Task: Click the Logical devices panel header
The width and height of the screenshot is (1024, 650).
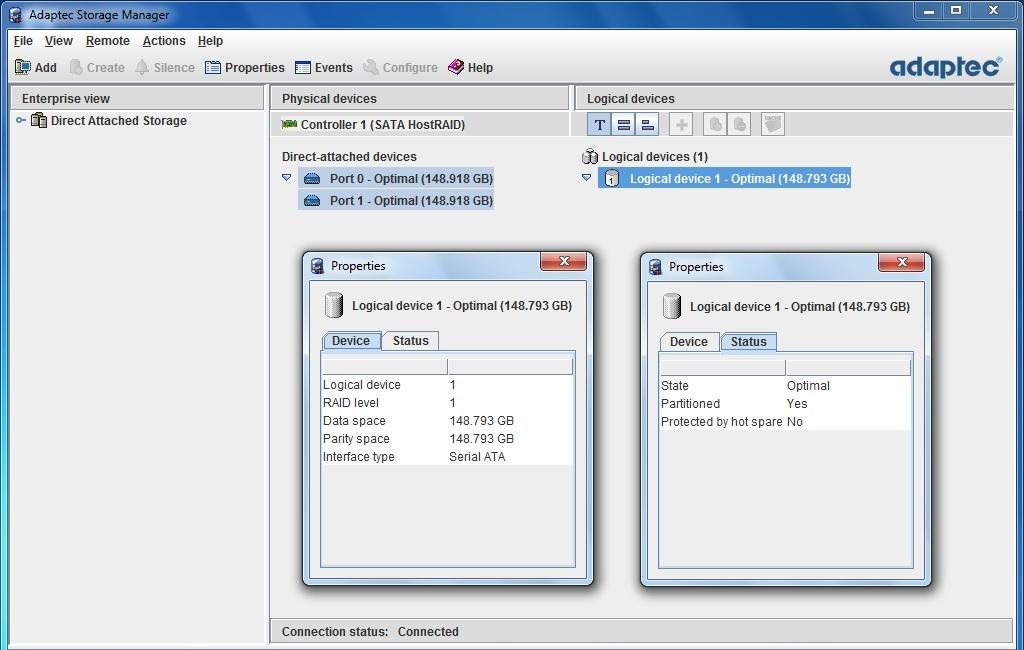Action: [x=794, y=99]
